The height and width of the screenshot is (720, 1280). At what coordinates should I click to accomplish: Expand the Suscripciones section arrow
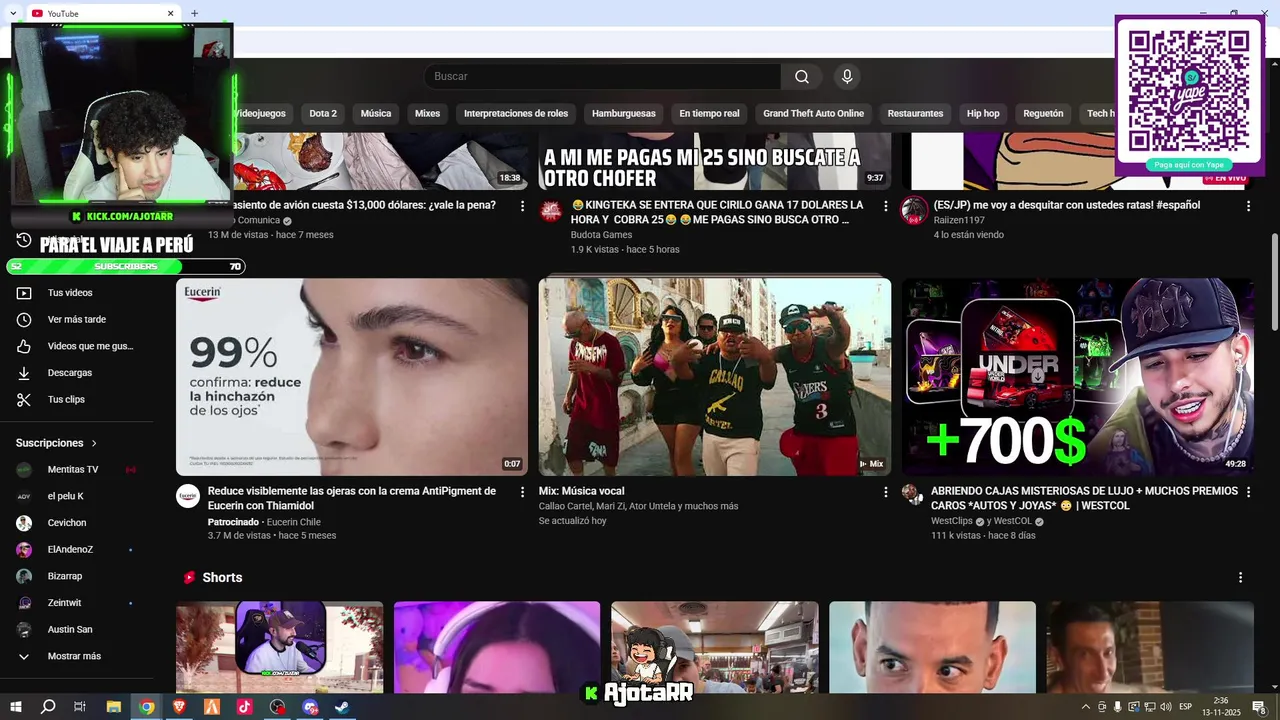point(95,443)
